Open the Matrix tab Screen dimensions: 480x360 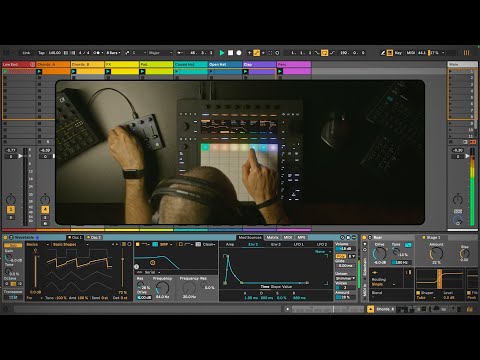click(272, 237)
